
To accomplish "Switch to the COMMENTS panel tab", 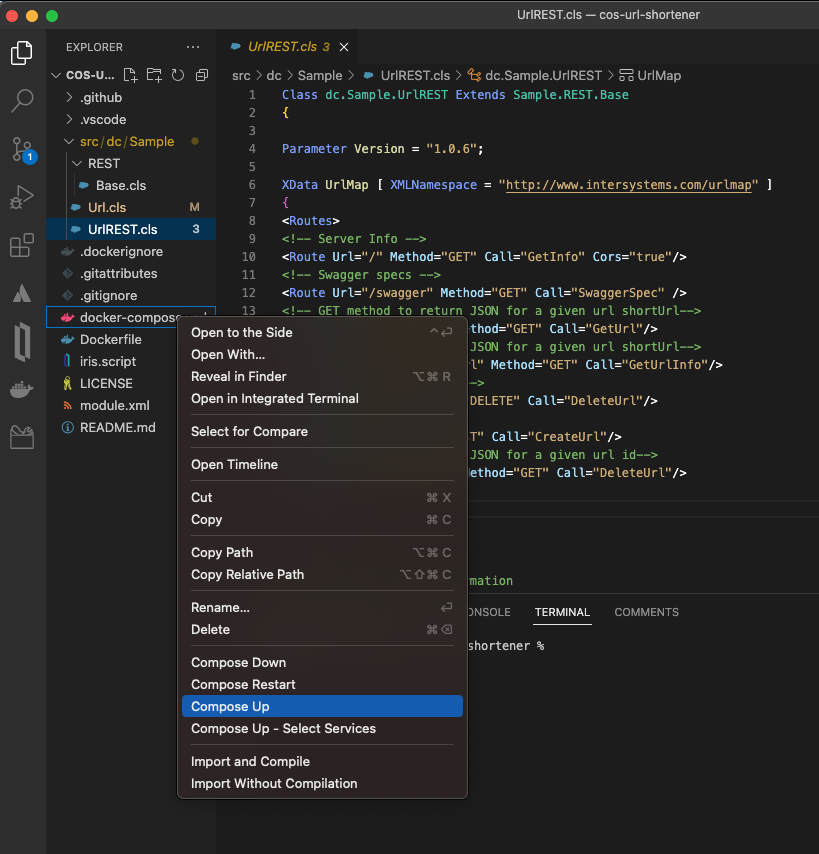I will [646, 612].
